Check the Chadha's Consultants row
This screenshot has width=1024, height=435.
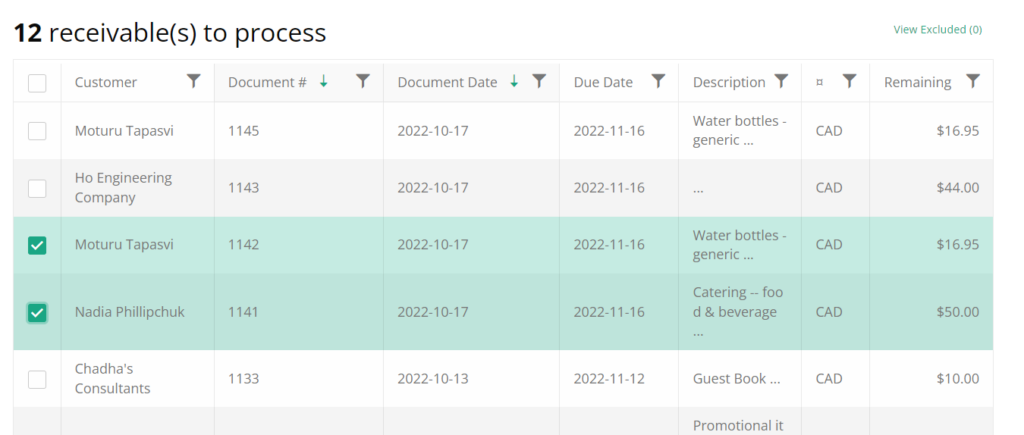pyautogui.click(x=37, y=379)
